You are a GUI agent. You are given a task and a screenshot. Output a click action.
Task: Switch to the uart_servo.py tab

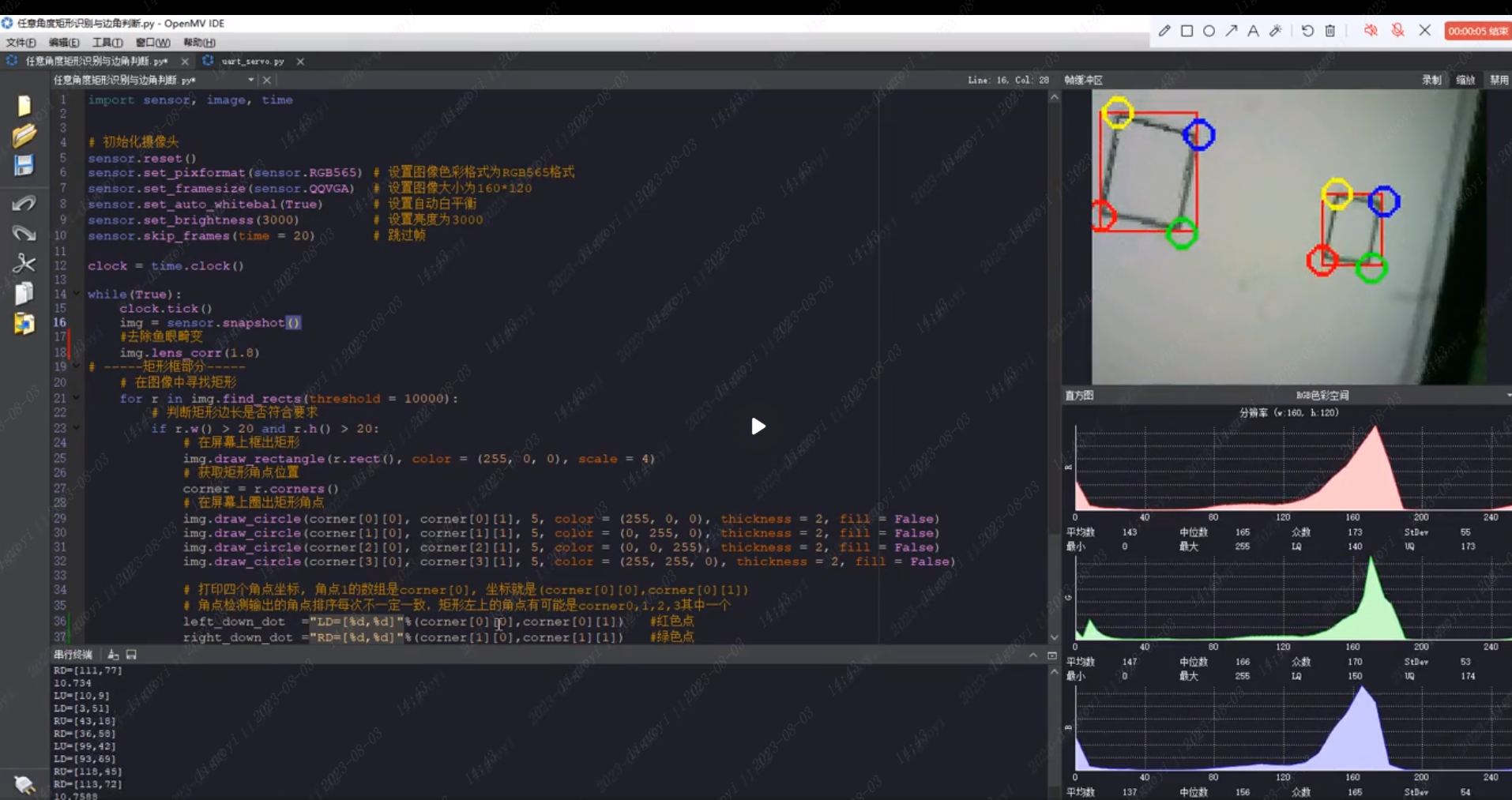(x=252, y=61)
